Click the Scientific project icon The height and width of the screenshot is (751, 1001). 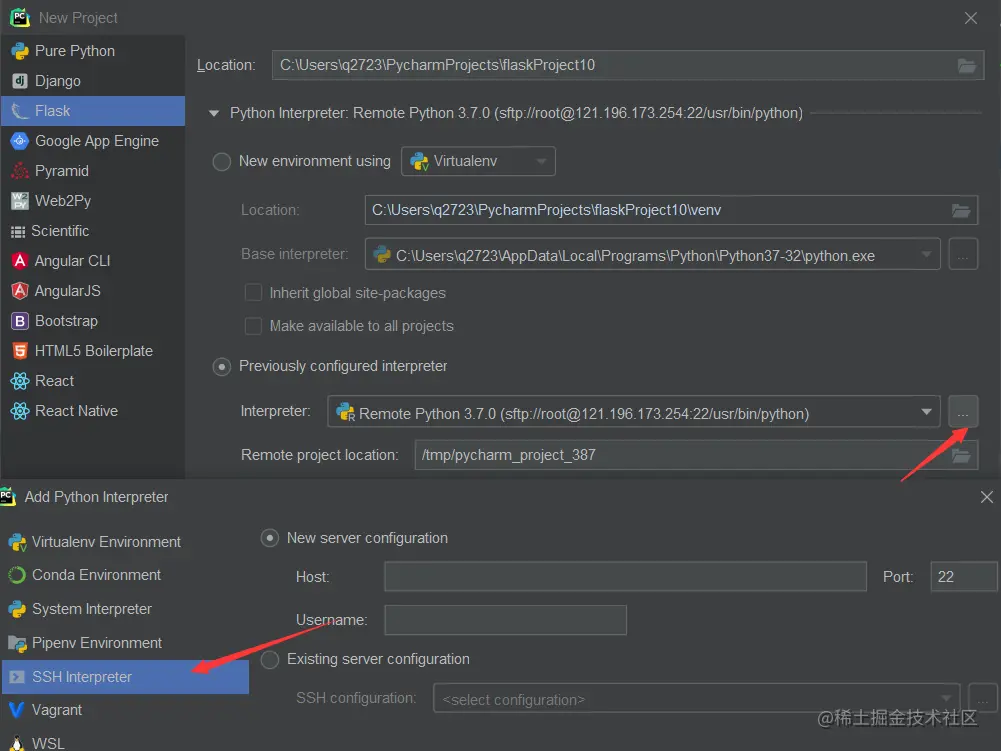18,231
